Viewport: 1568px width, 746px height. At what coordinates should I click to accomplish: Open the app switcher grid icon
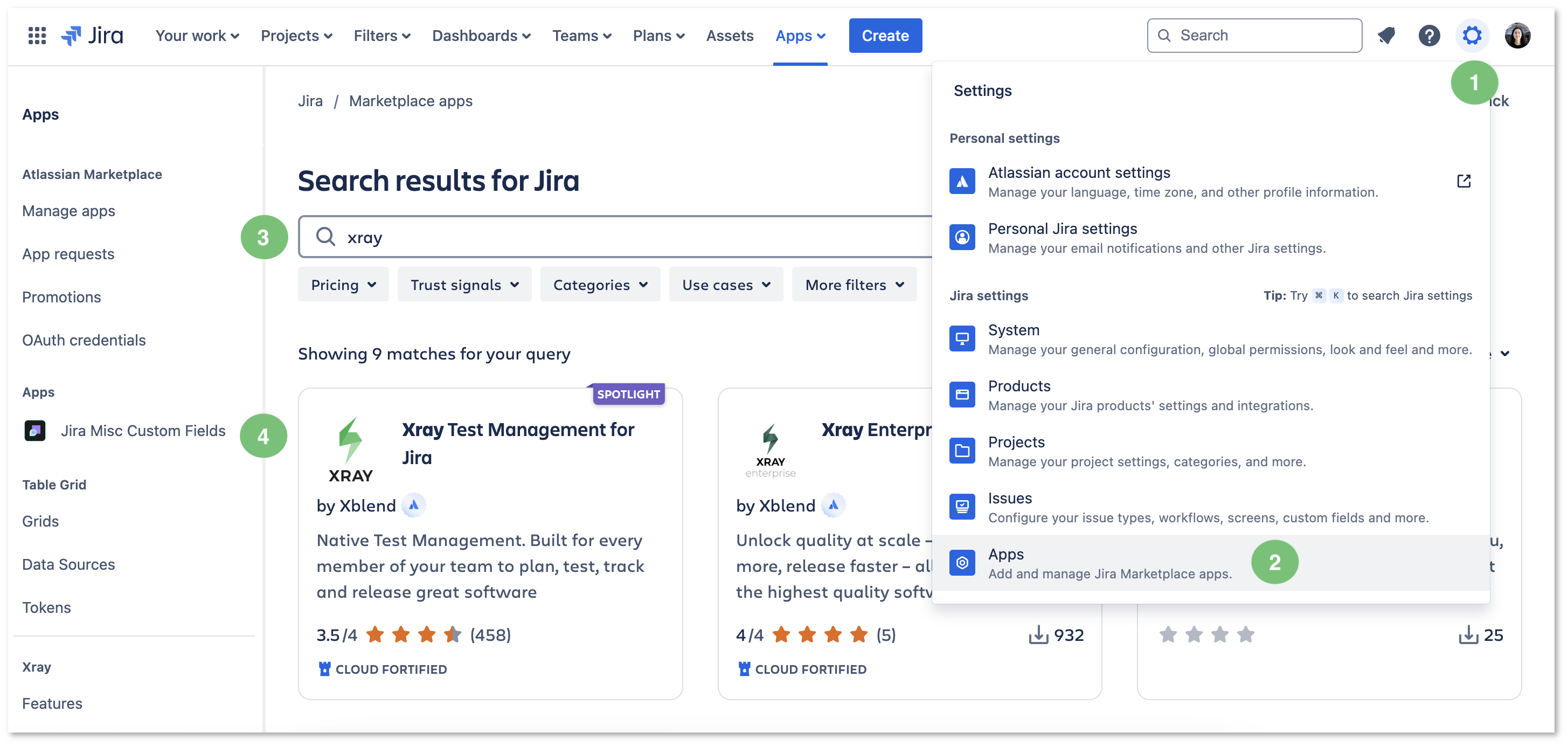click(x=37, y=36)
